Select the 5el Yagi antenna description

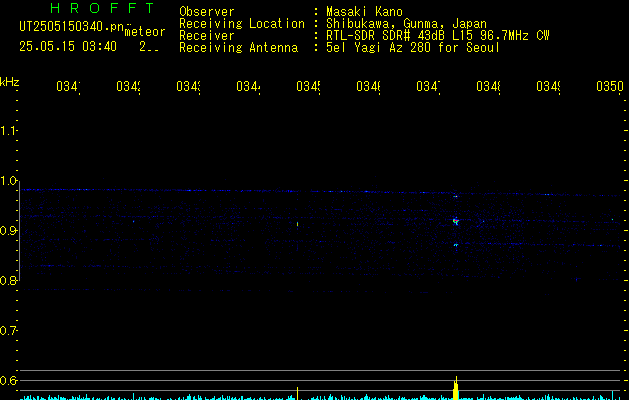(413, 48)
